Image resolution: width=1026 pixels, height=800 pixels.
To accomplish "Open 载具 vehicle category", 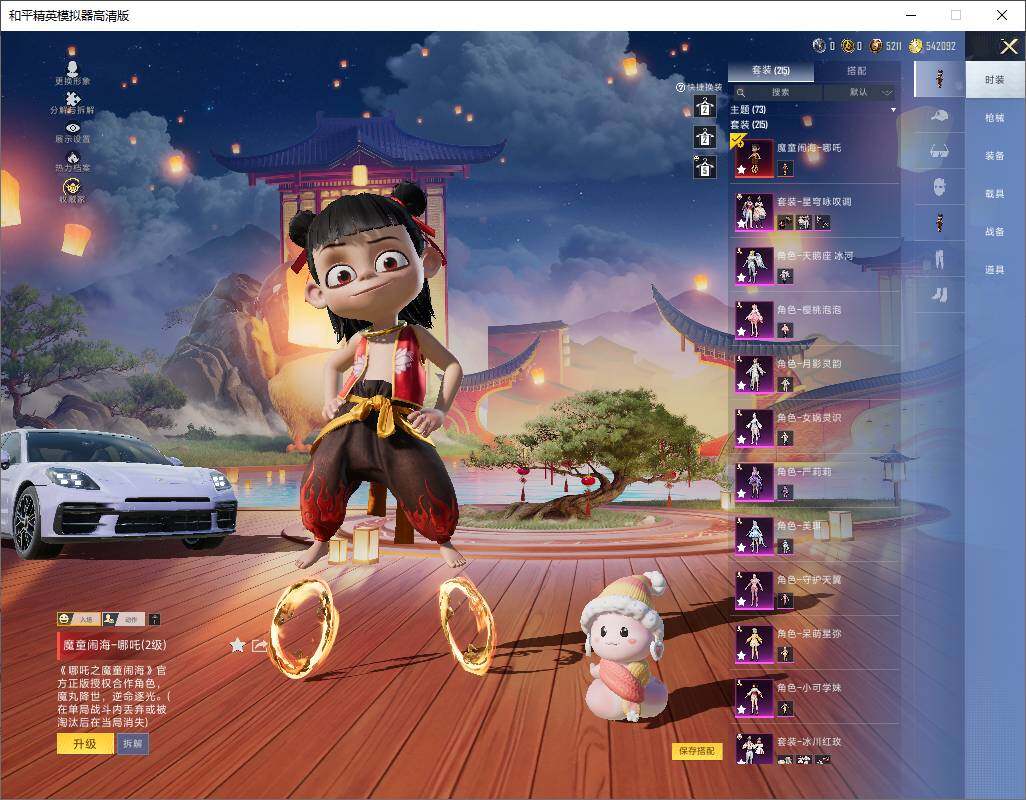I will click(x=995, y=194).
